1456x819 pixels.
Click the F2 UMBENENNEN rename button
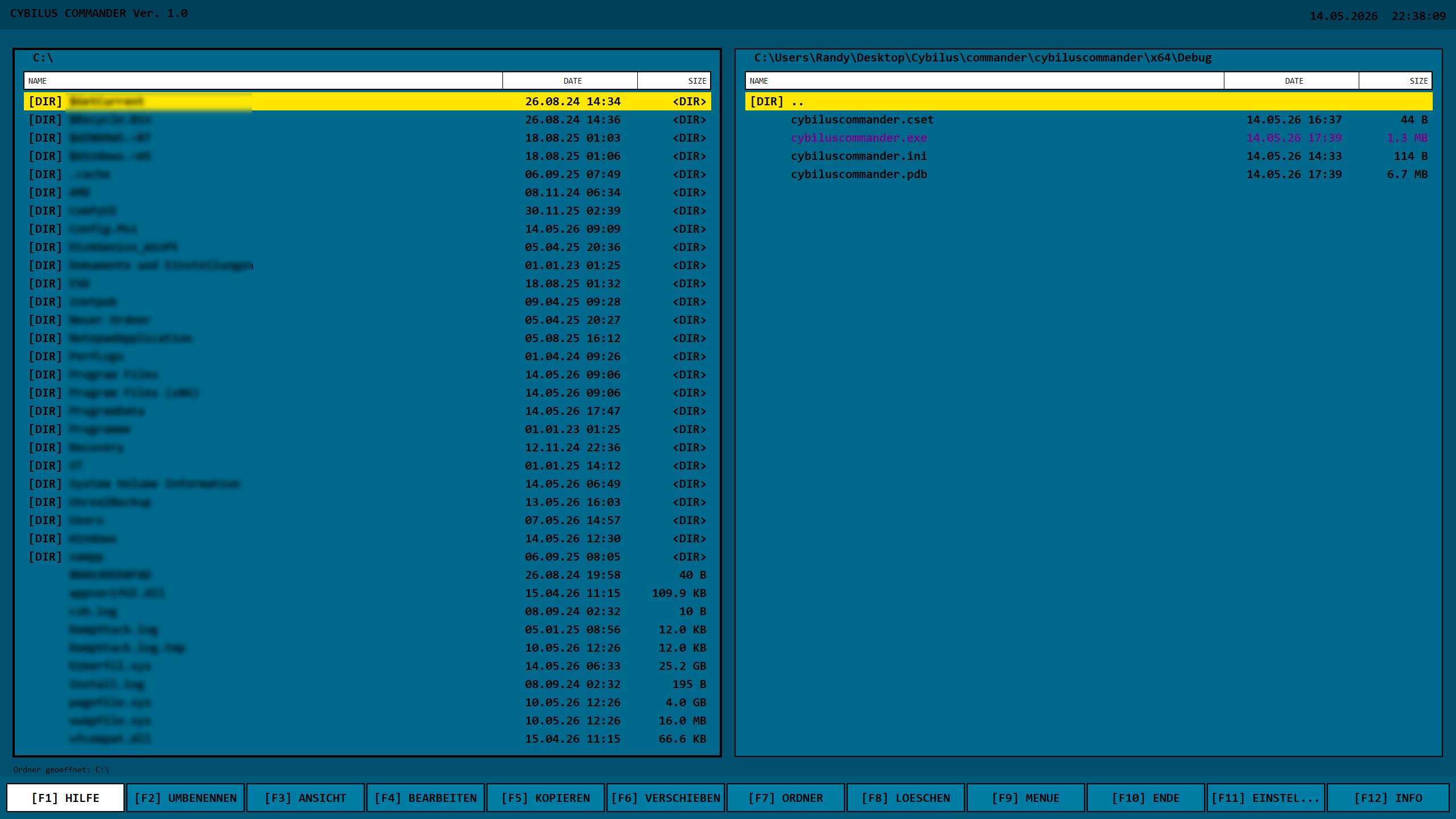point(185,797)
